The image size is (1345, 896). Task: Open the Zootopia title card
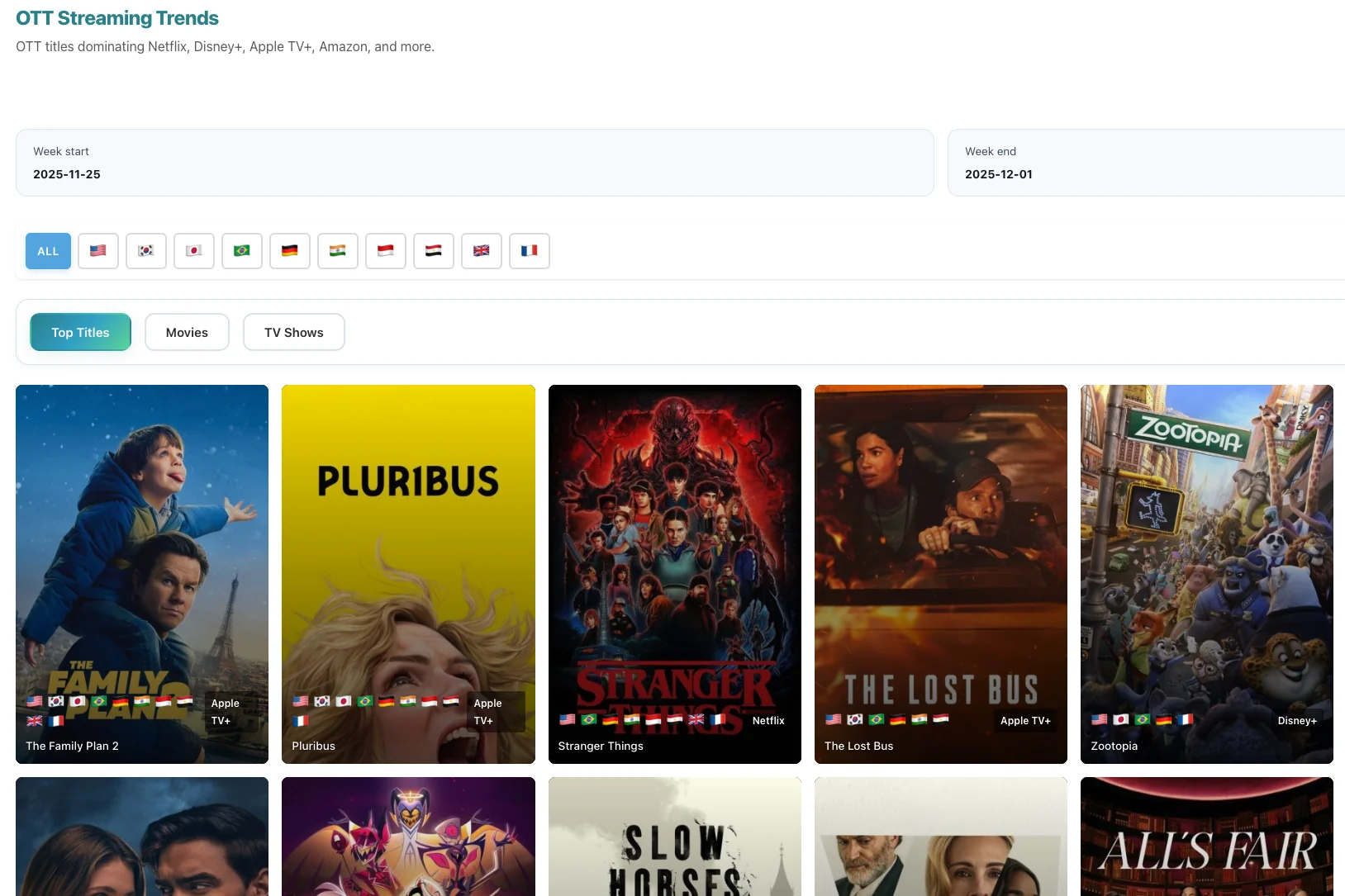pyautogui.click(x=1206, y=573)
